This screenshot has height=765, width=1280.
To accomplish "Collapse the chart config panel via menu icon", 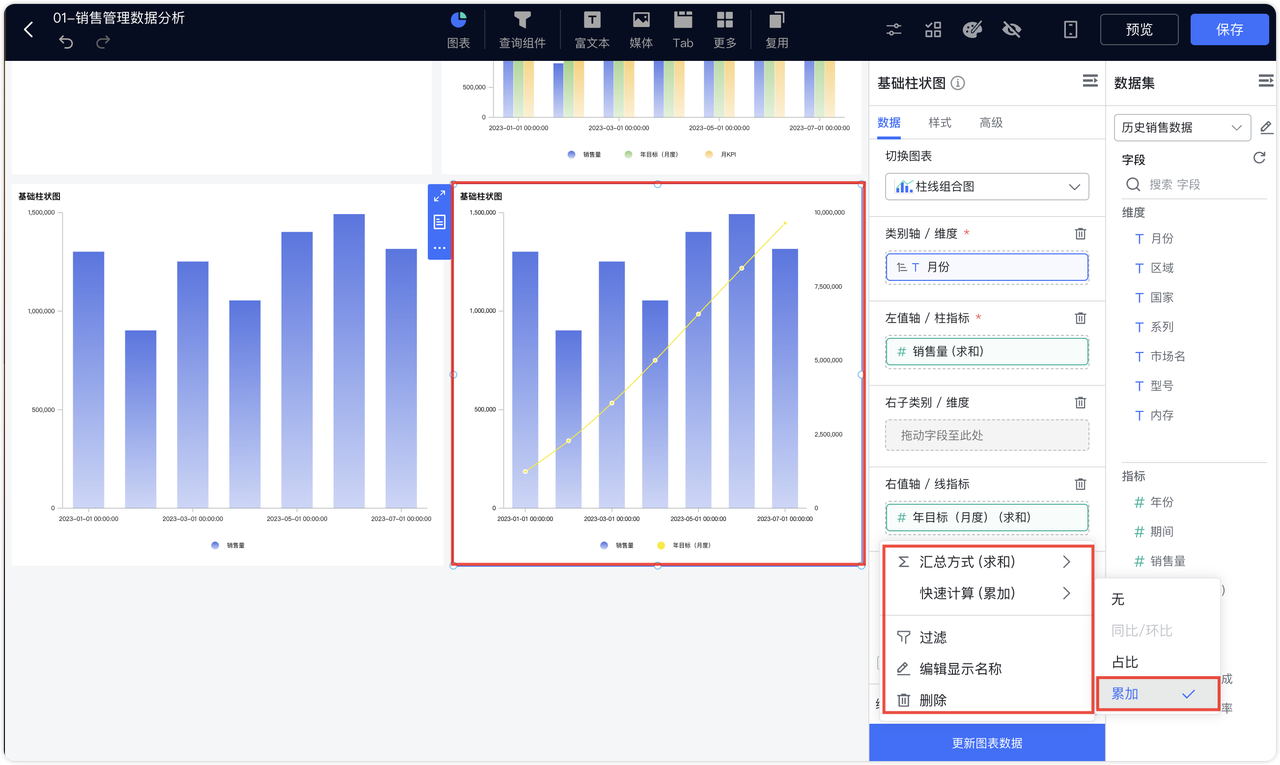I will pos(1090,81).
